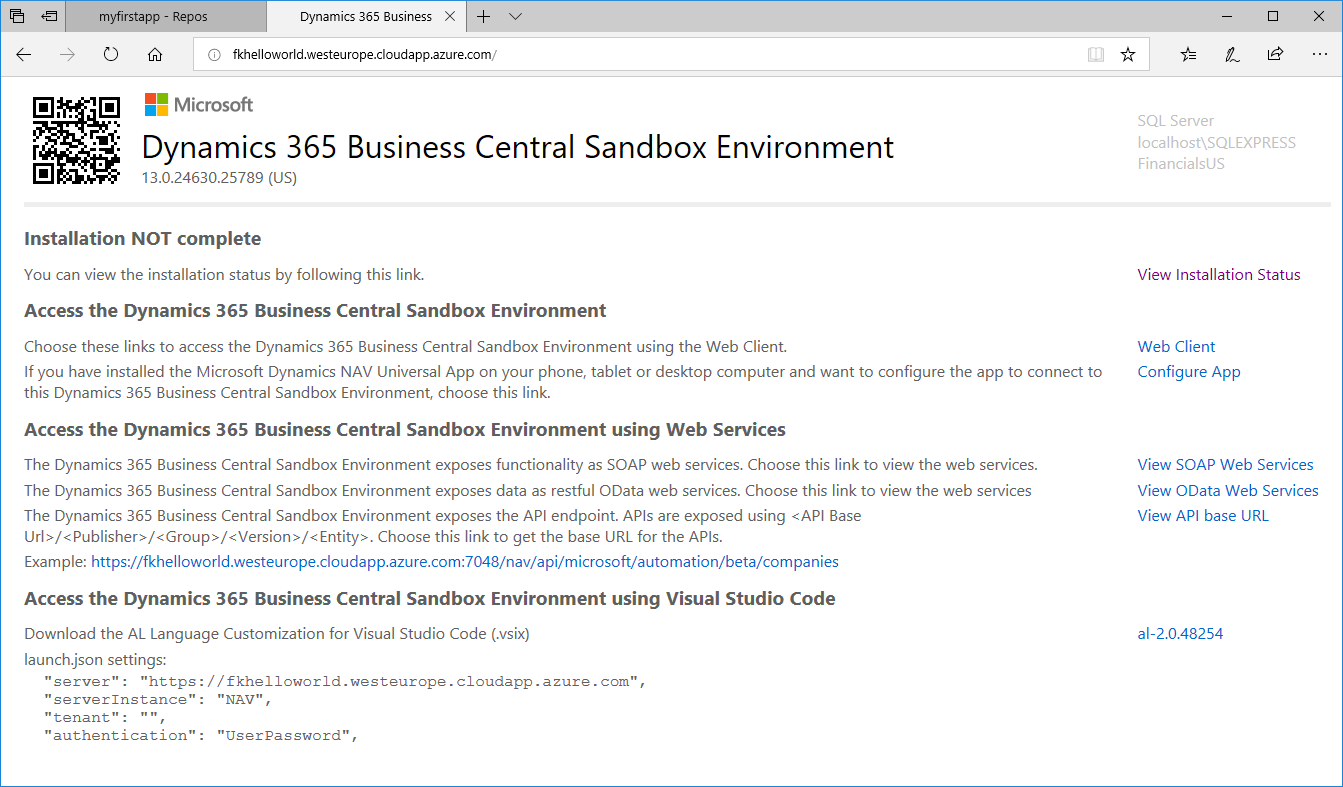The image size is (1343, 787).
Task: Download the al-2.0.48254 vsix file
Action: (x=1180, y=634)
